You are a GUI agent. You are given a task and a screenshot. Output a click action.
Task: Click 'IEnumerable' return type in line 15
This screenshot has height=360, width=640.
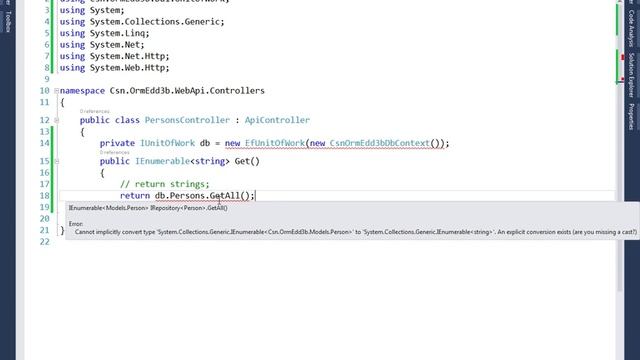click(162, 161)
